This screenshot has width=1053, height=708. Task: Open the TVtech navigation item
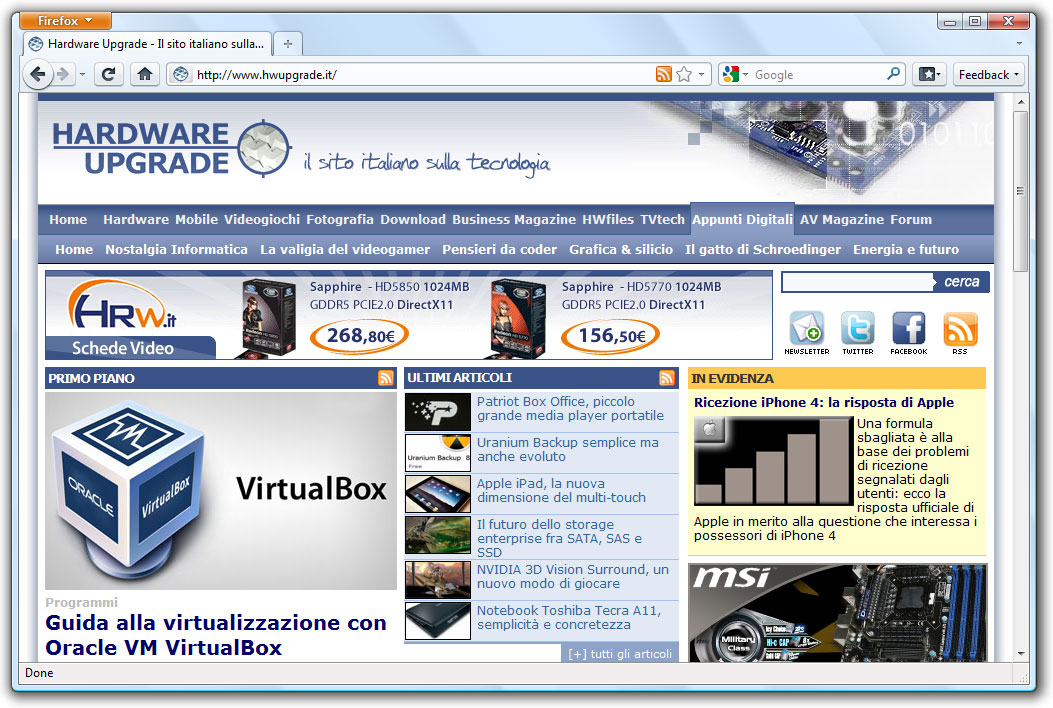click(662, 220)
